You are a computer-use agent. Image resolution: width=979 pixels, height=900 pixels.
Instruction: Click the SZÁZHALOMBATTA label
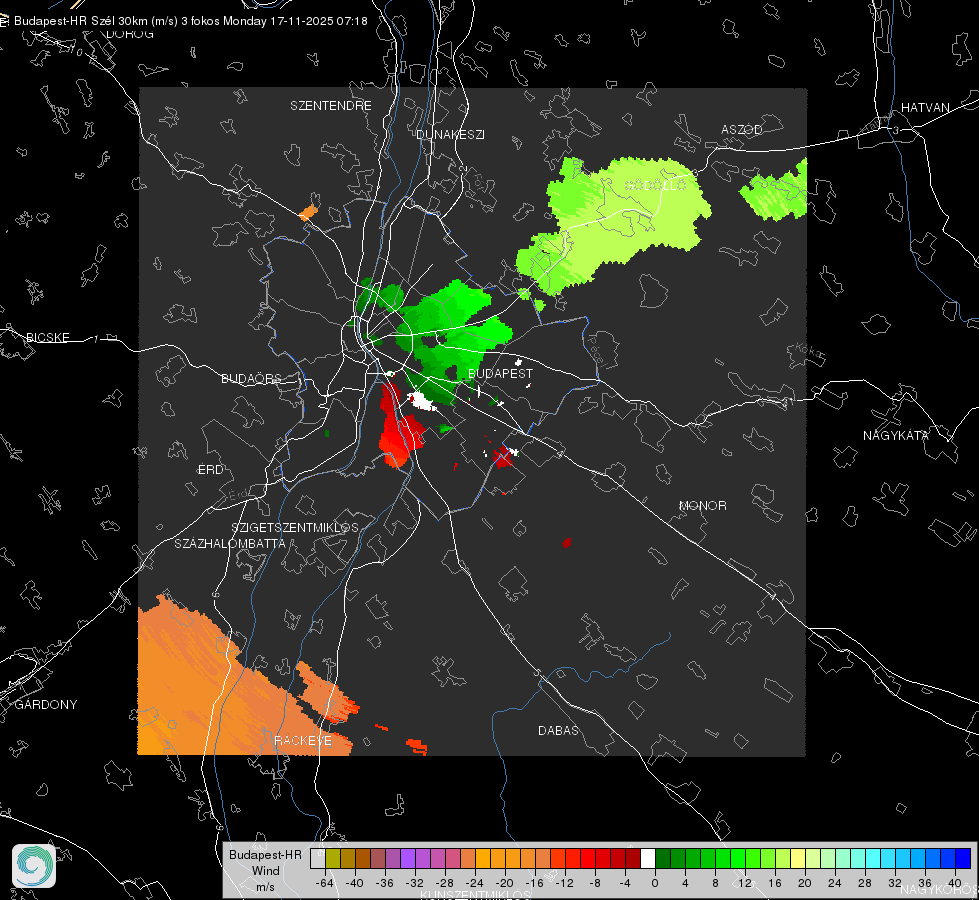pos(230,543)
